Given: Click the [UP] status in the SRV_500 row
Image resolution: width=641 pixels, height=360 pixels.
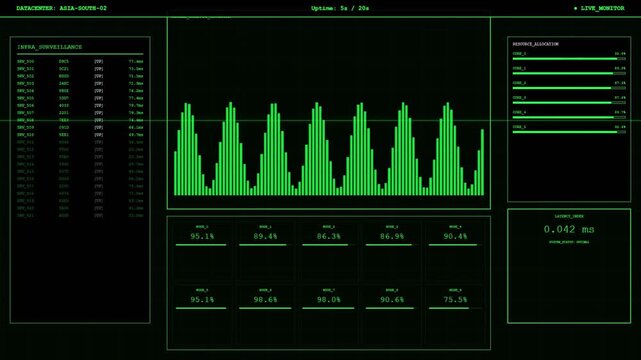Looking at the screenshot, I should point(99,62).
